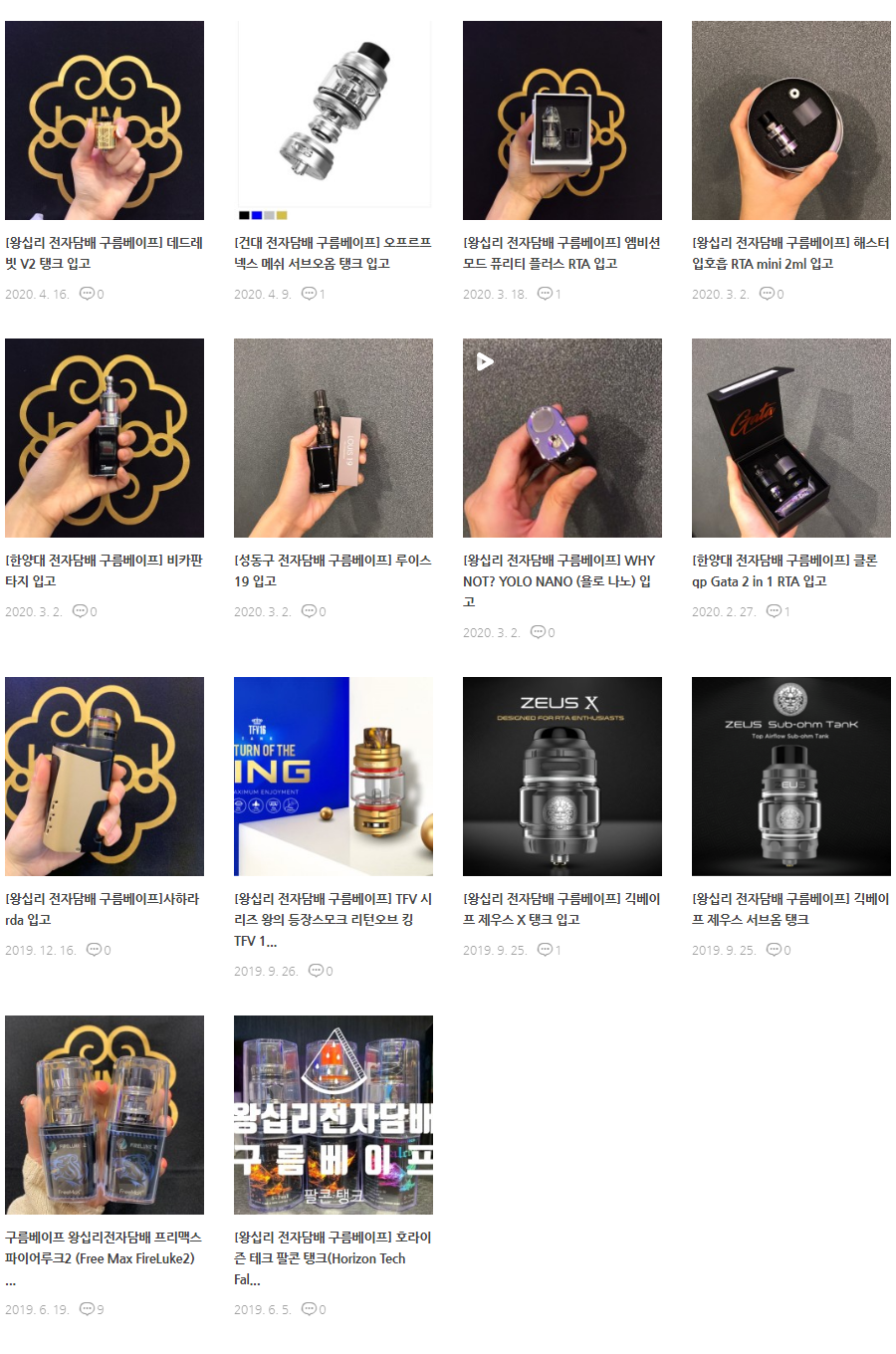
Task: Open the TFV 시리즈 리턴오브 킹 post link
Action: pos(333,920)
